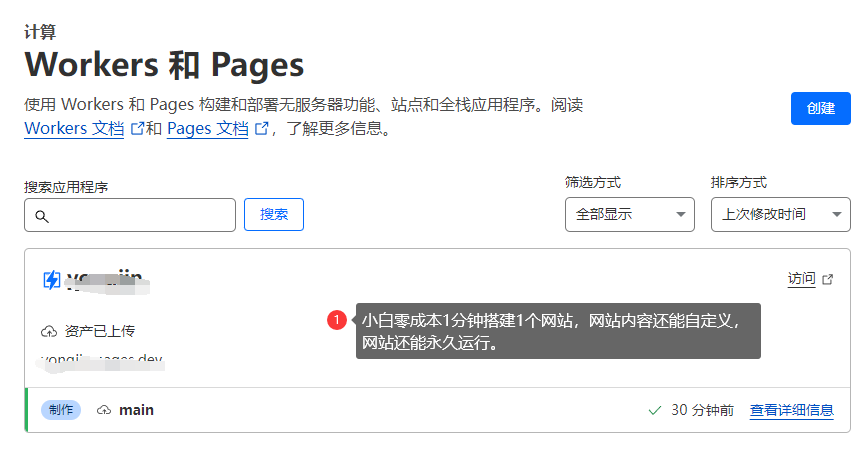
Task: Click cloud icon next to main
Action: (x=104, y=410)
